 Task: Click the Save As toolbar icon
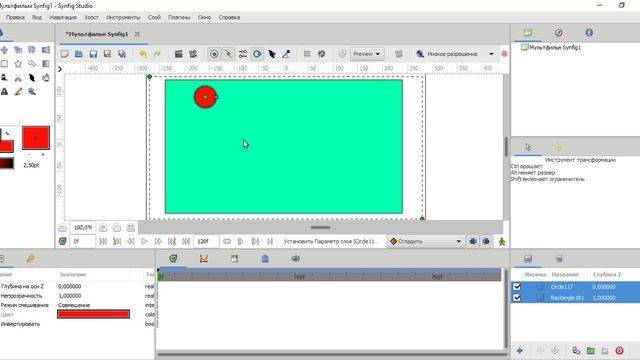pyautogui.click(x=107, y=54)
